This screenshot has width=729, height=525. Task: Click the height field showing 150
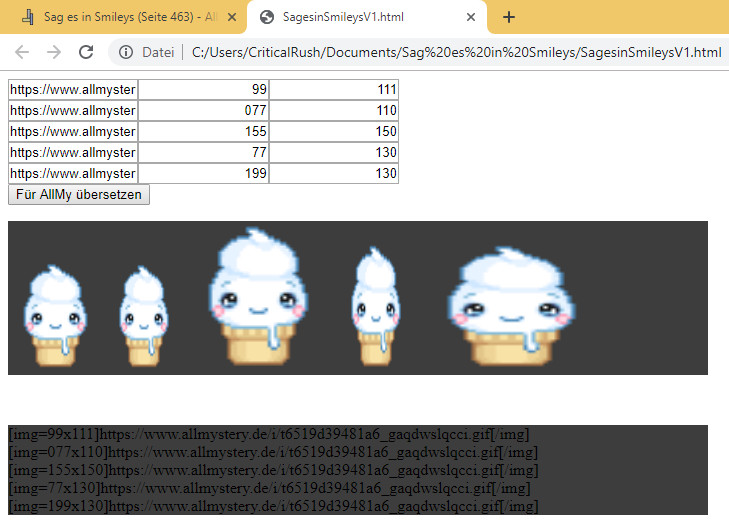[x=334, y=131]
